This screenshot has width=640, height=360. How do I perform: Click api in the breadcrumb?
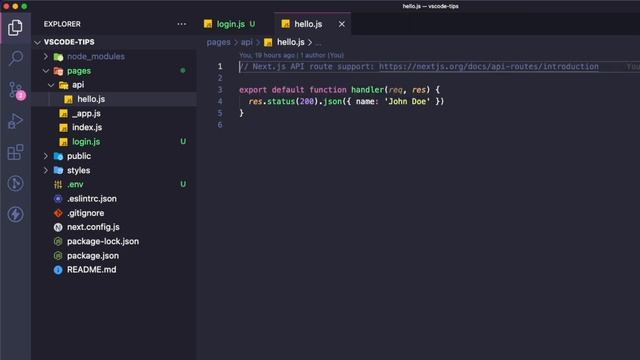(x=247, y=42)
